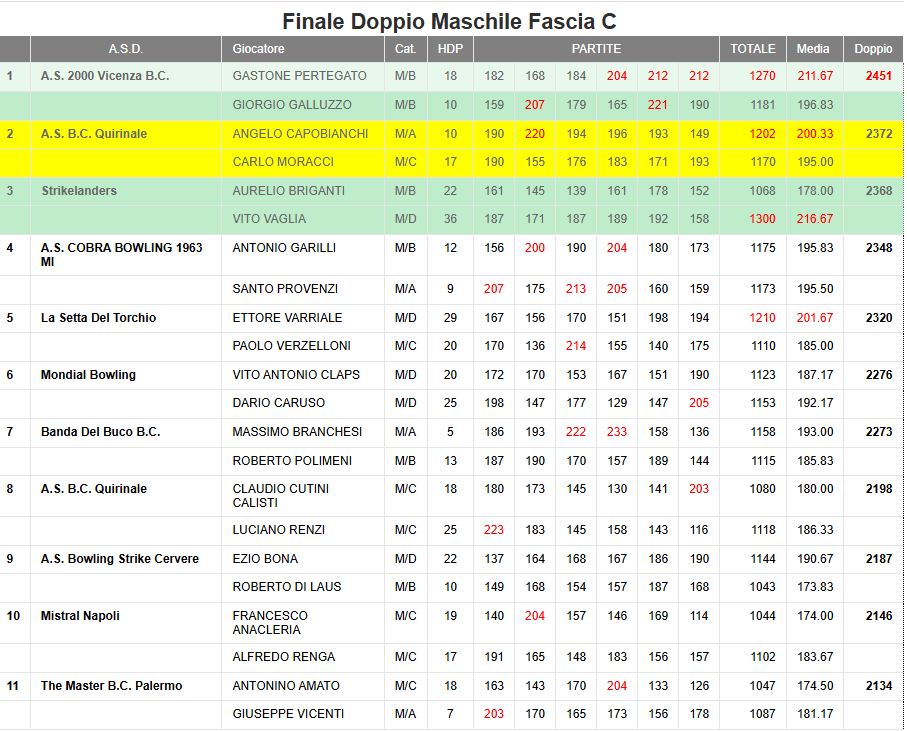Click the TOTALE column header
The width and height of the screenshot is (907, 731).
752,48
